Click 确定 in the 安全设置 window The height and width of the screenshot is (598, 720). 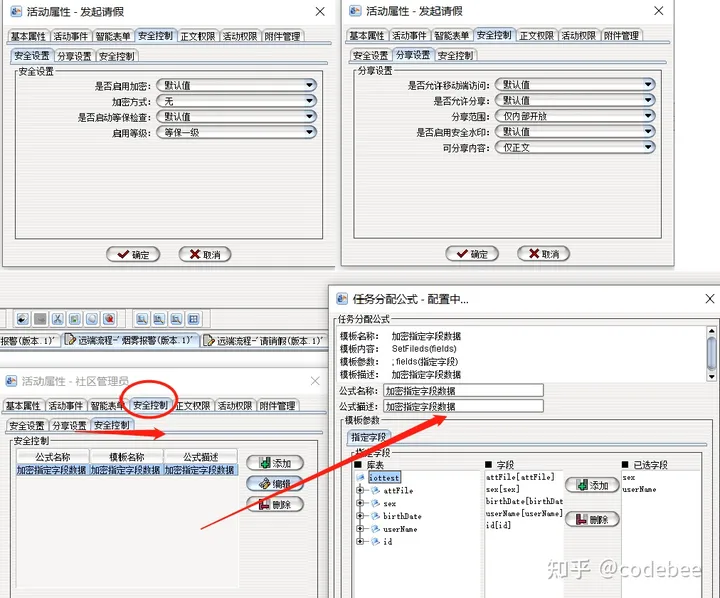click(x=133, y=254)
